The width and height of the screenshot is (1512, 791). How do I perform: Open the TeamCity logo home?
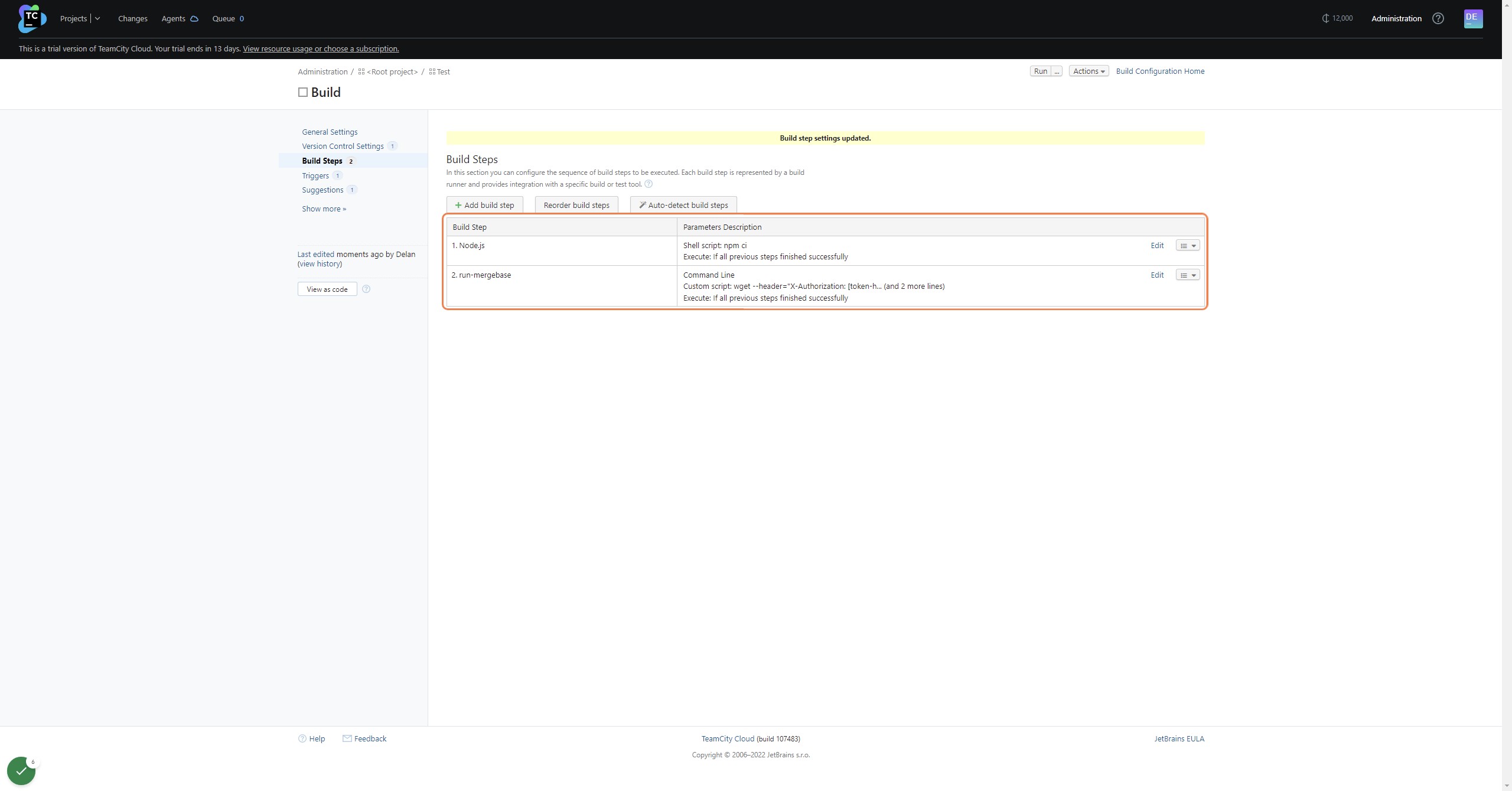pyautogui.click(x=32, y=18)
